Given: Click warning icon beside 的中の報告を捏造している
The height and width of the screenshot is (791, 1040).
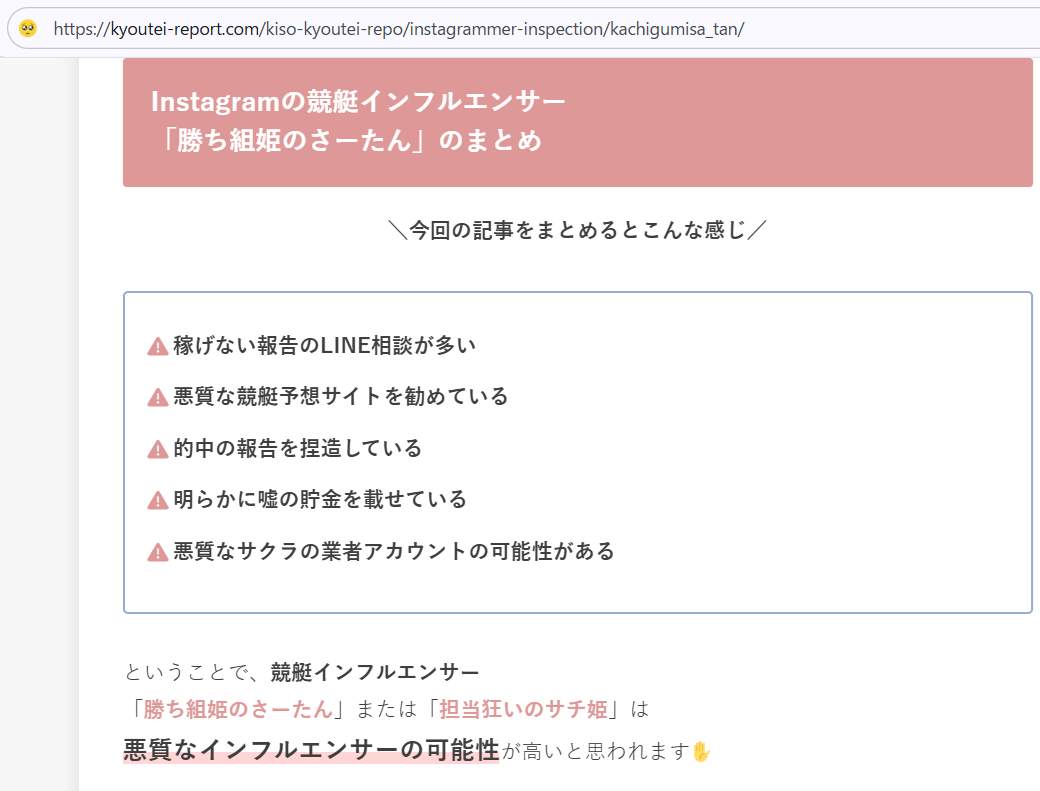Looking at the screenshot, I should click(157, 449).
